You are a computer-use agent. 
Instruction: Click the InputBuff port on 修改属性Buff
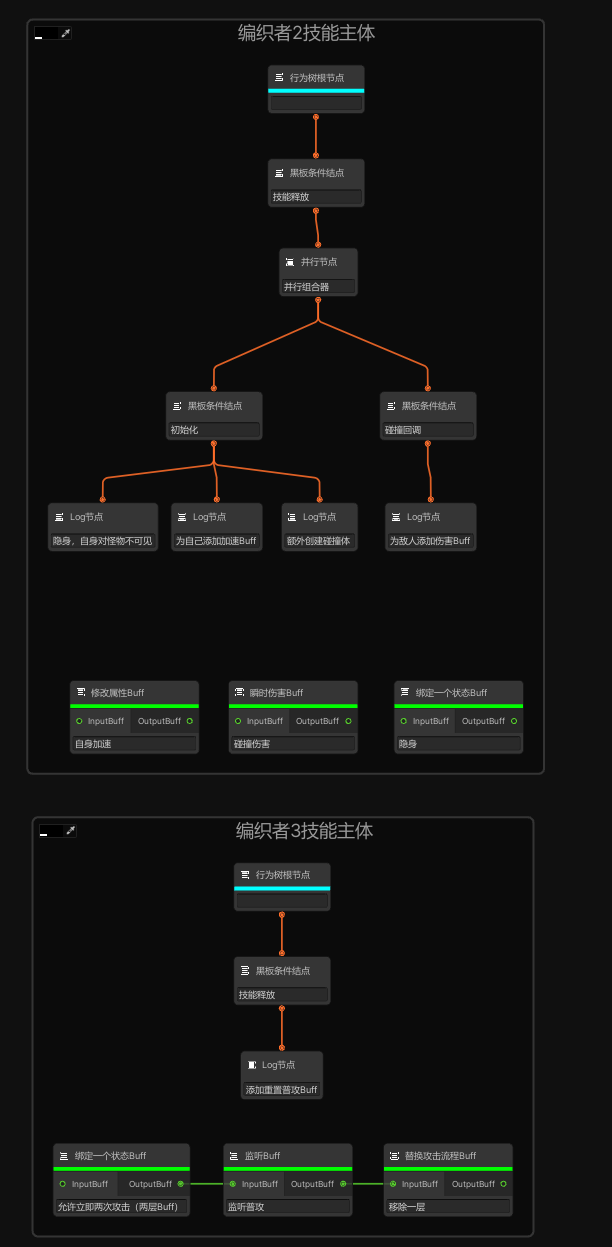point(79,721)
